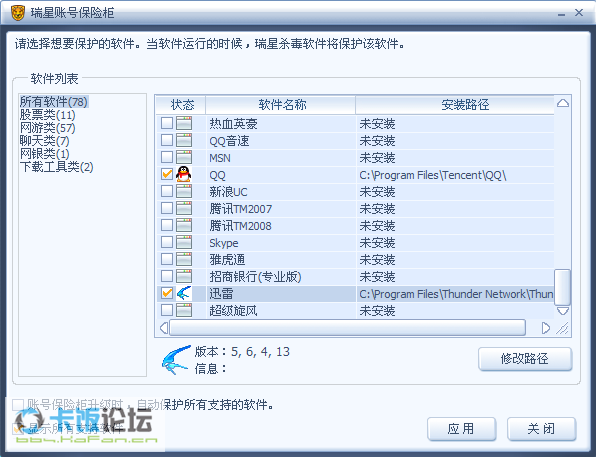Screen dimensions: 596x457
Task: Select the 招商银行(专业版) entry name
Action: [255, 277]
